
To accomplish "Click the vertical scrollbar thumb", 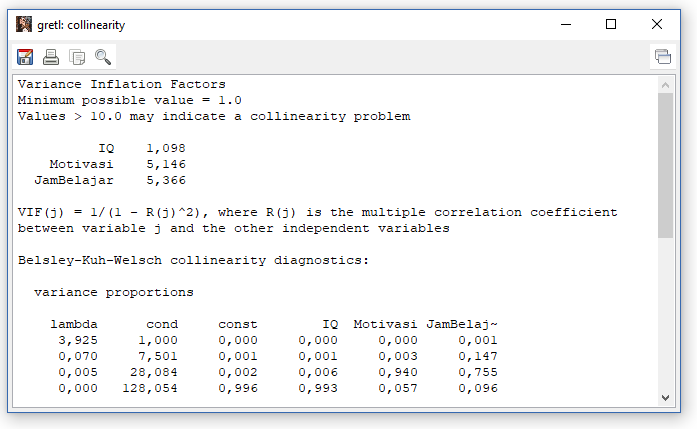I will pos(665,160).
